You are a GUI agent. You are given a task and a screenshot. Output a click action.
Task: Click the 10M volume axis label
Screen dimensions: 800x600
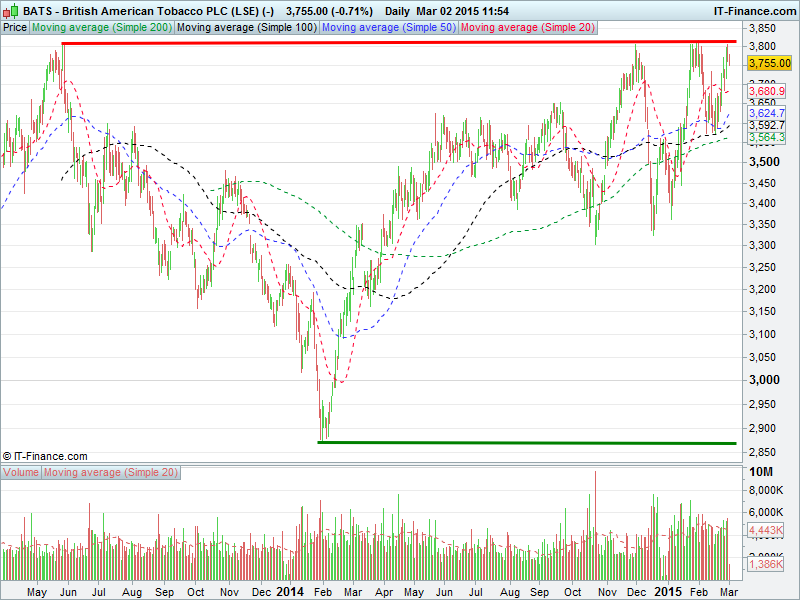click(x=761, y=472)
